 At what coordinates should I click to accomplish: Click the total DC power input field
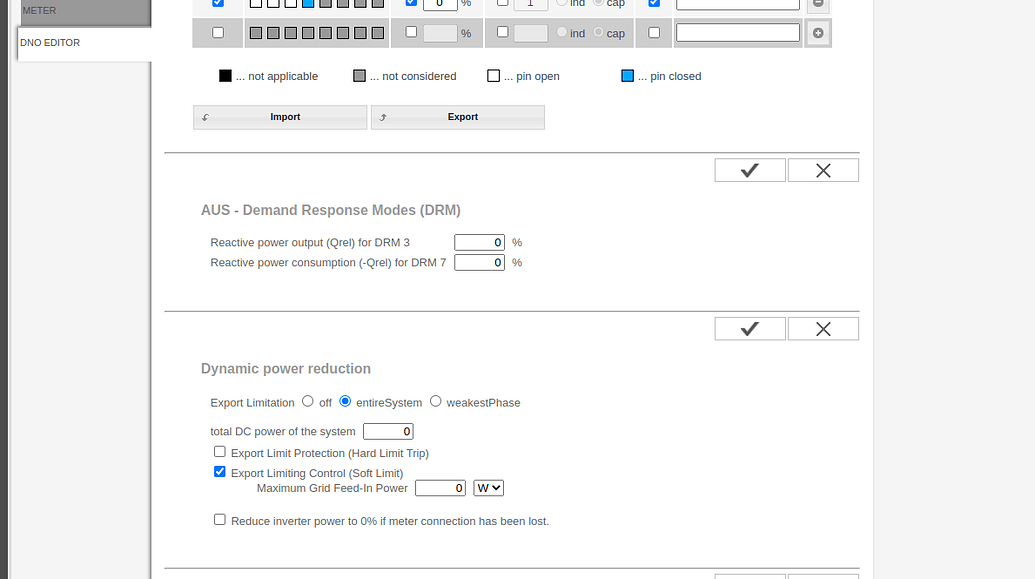pyautogui.click(x=388, y=431)
